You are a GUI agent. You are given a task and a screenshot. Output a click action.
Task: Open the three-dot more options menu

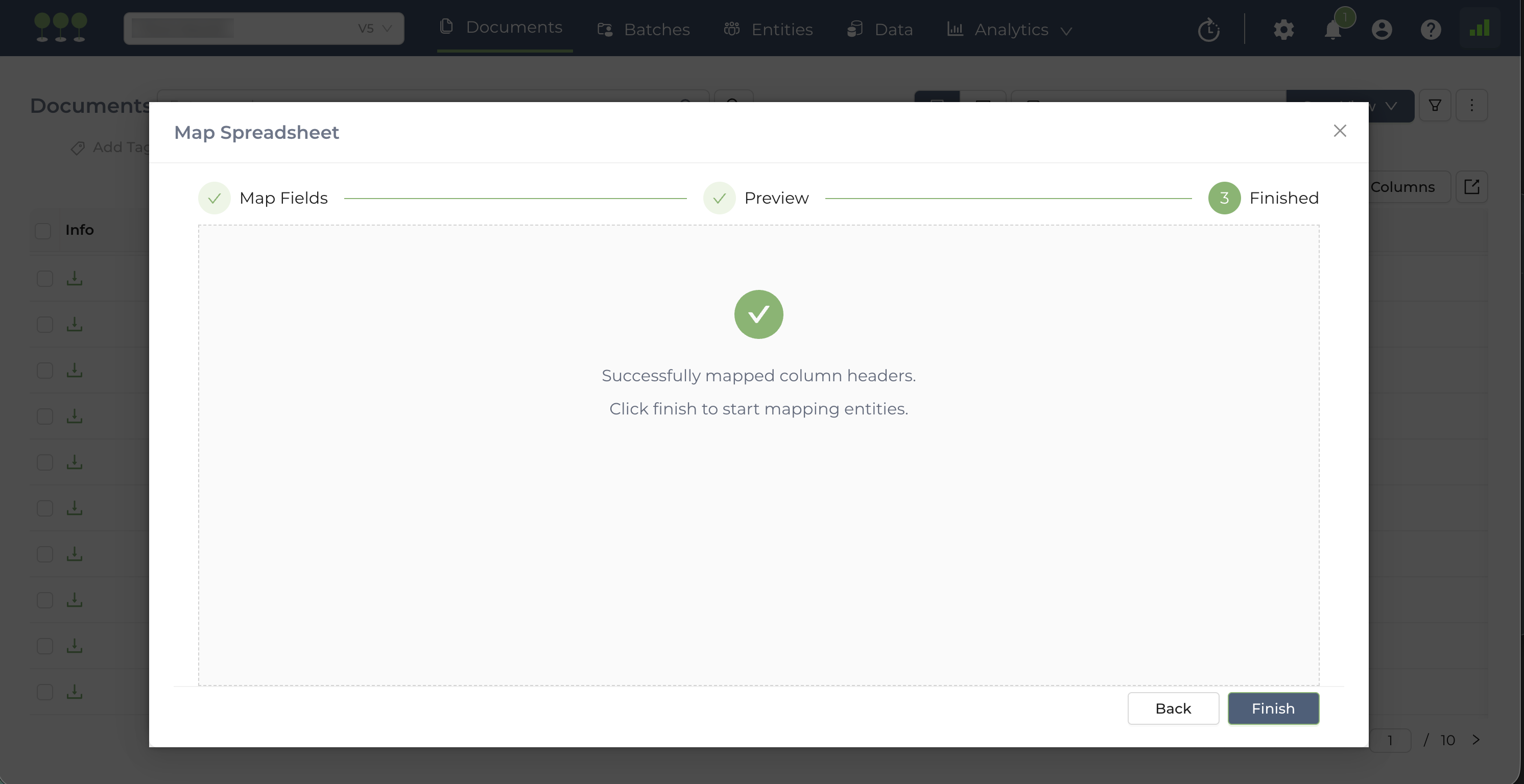pos(1471,105)
